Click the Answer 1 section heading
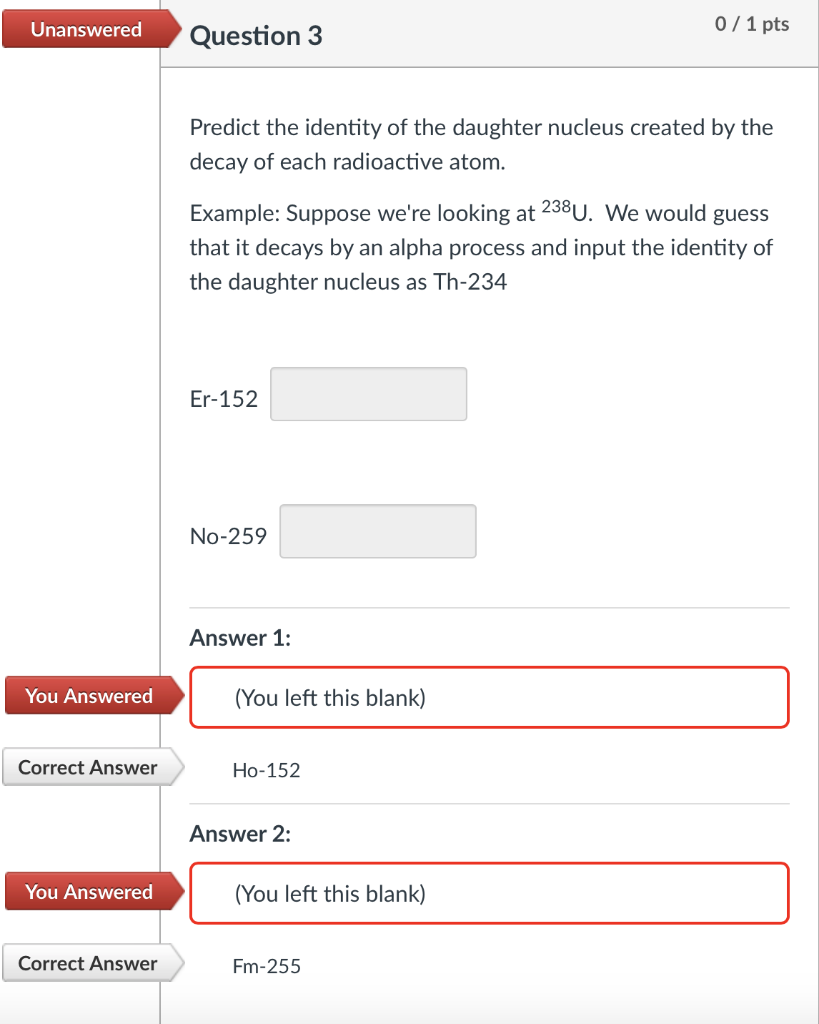This screenshot has width=819, height=1024. (x=240, y=637)
